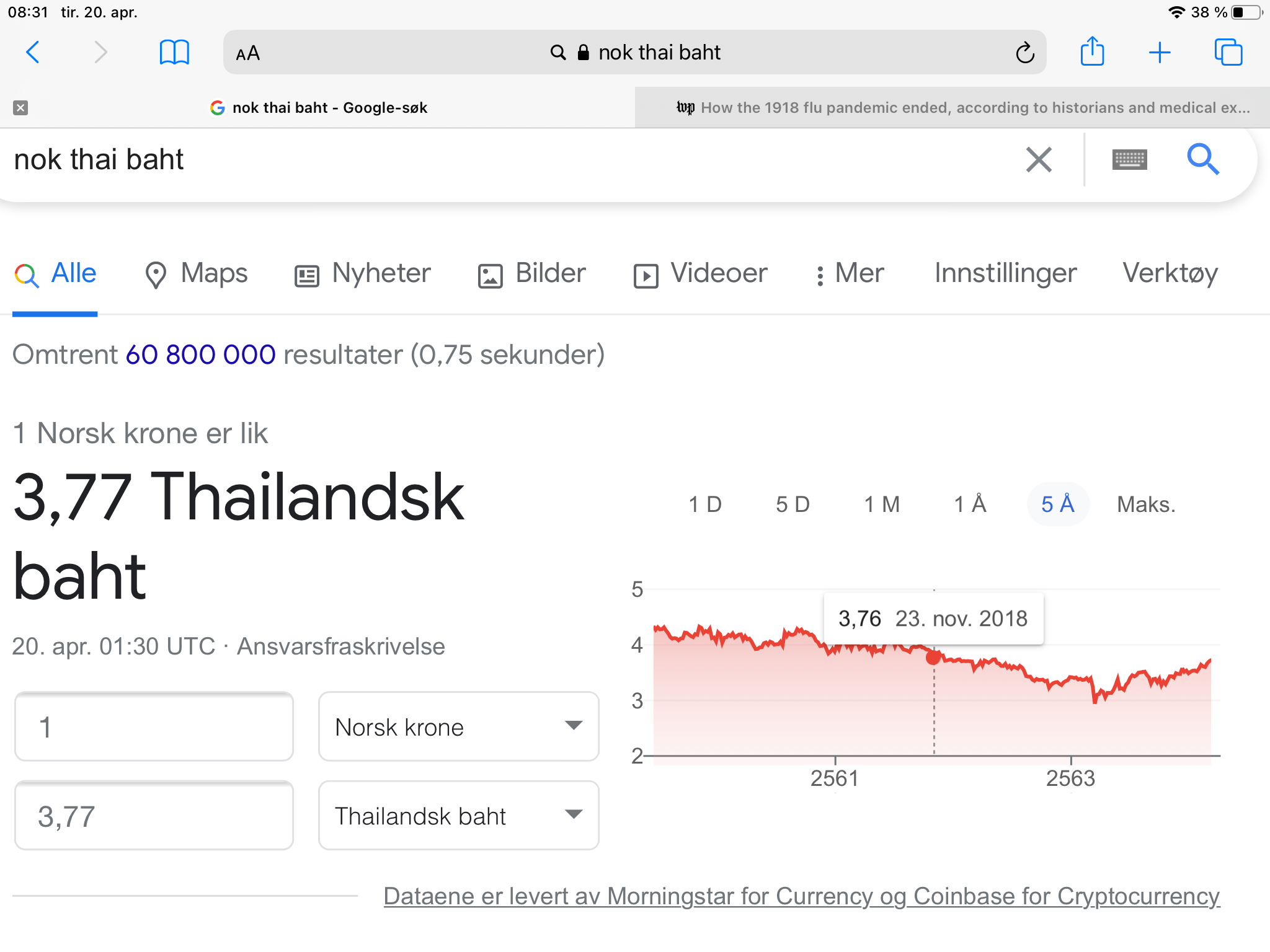Tap the Norsk krone amount field
This screenshot has width=1270, height=952.
(x=154, y=726)
